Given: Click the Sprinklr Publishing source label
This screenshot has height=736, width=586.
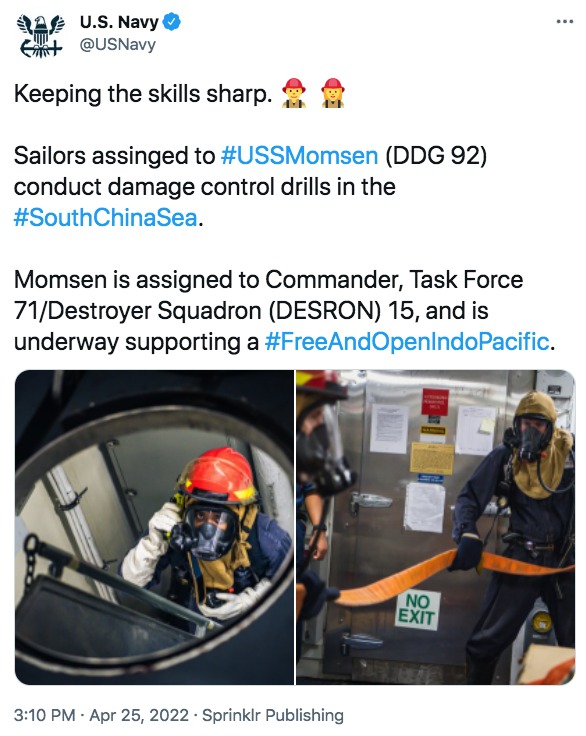Looking at the screenshot, I should click(273, 715).
